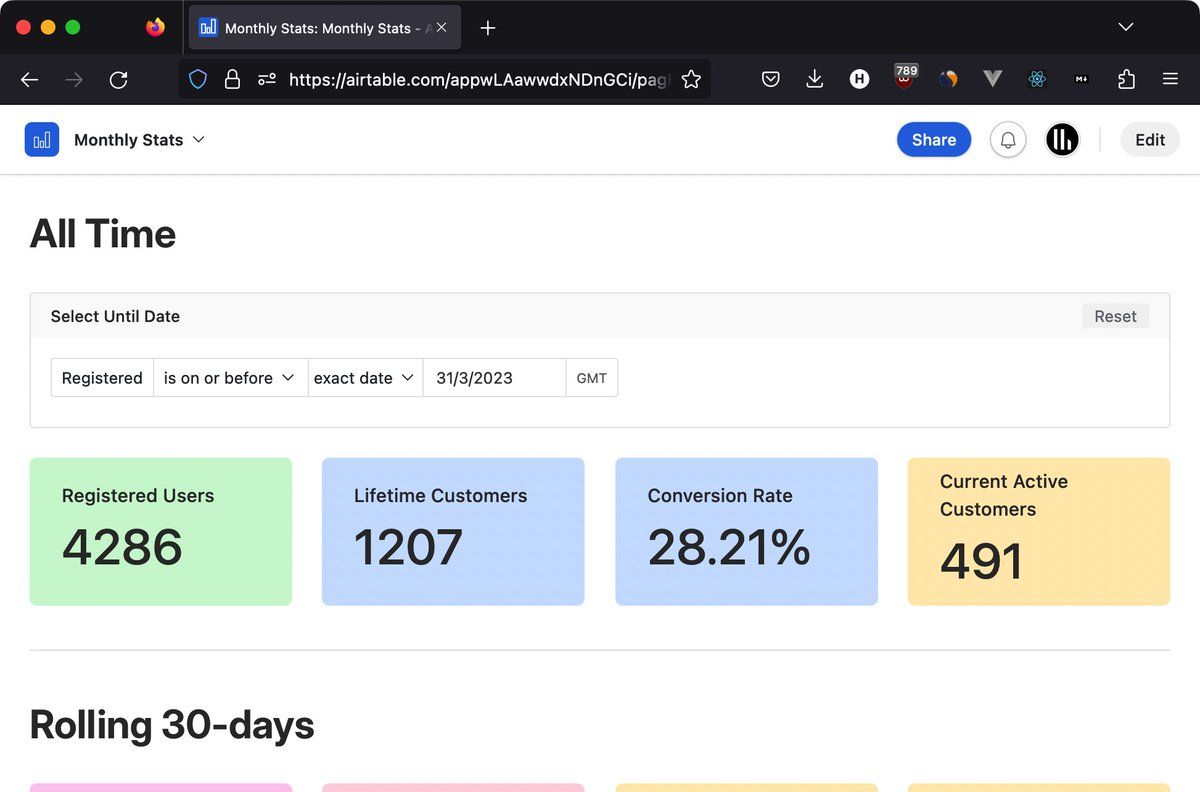Click the notifications bell icon

pyautogui.click(x=1008, y=140)
